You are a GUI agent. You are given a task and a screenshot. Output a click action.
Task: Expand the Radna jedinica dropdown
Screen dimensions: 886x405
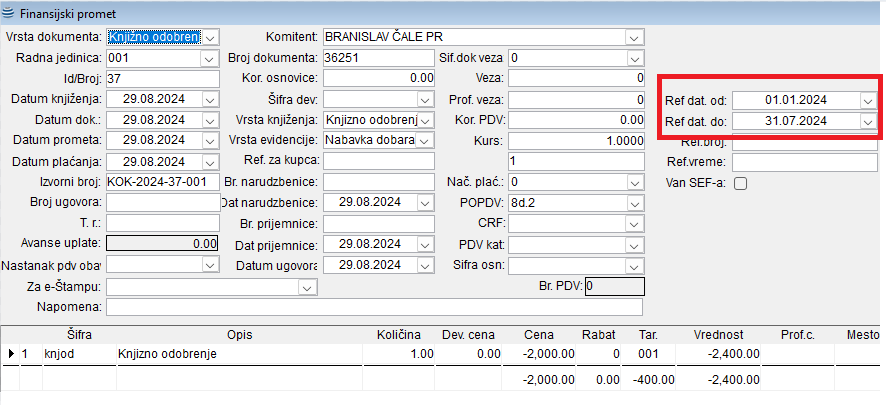click(210, 58)
